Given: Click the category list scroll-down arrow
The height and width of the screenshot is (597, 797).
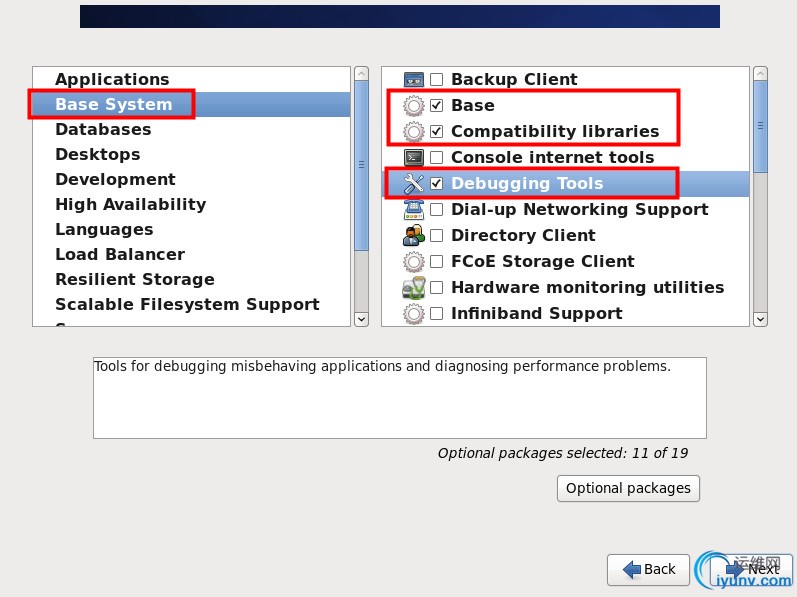Looking at the screenshot, I should (361, 320).
